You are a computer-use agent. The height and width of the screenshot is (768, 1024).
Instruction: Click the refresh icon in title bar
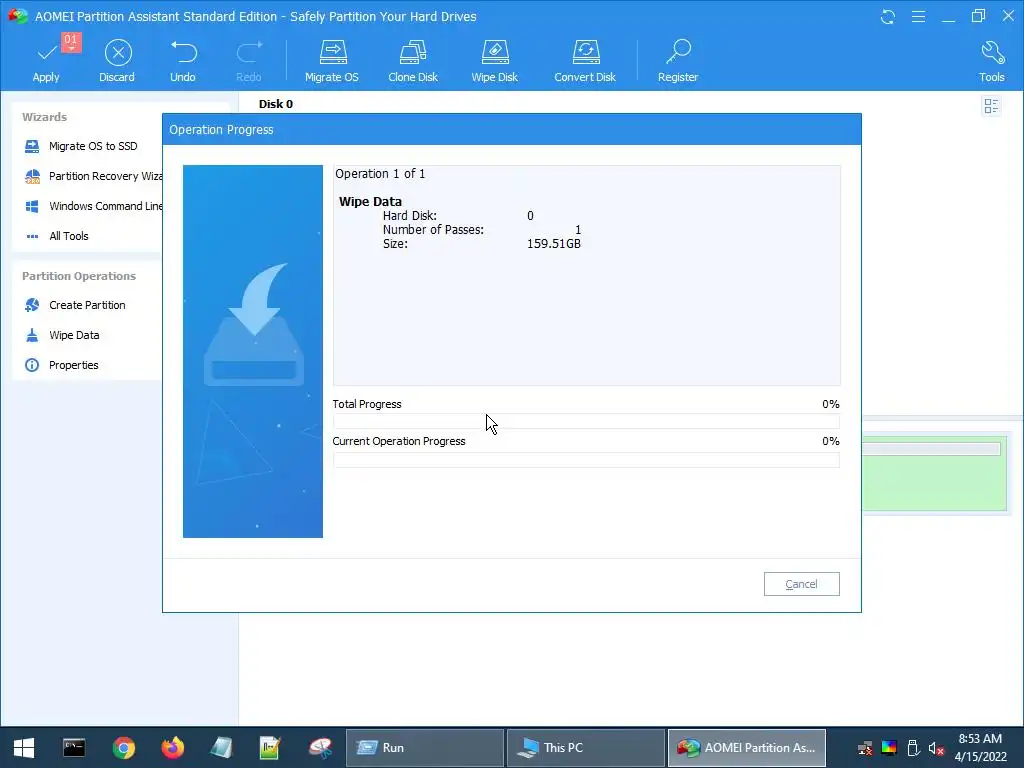tap(888, 16)
